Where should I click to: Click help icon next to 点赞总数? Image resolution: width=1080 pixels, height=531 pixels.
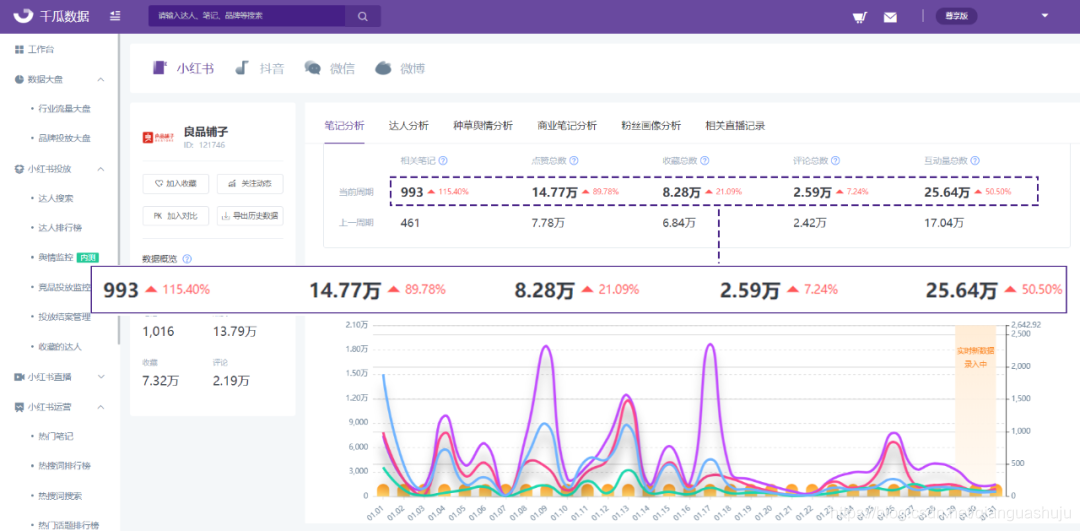pos(574,160)
